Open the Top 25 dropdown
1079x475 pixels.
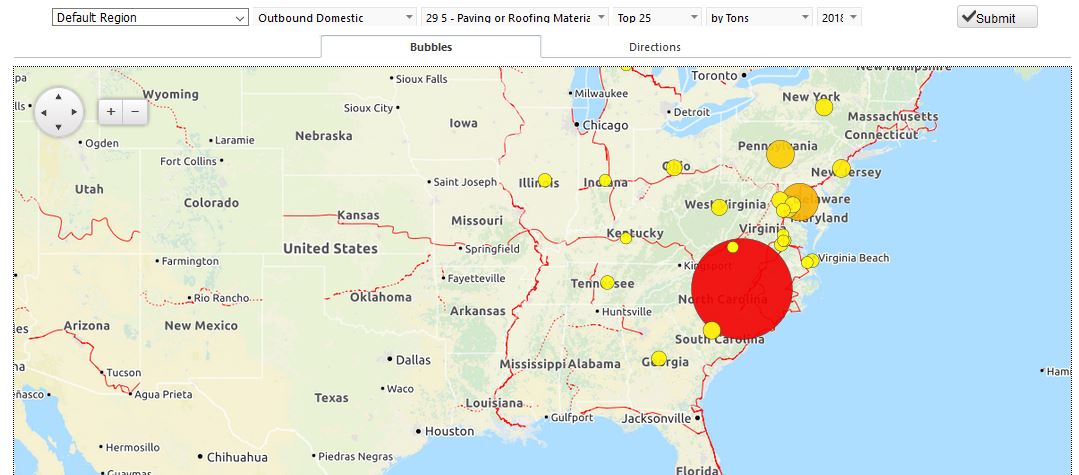click(657, 18)
